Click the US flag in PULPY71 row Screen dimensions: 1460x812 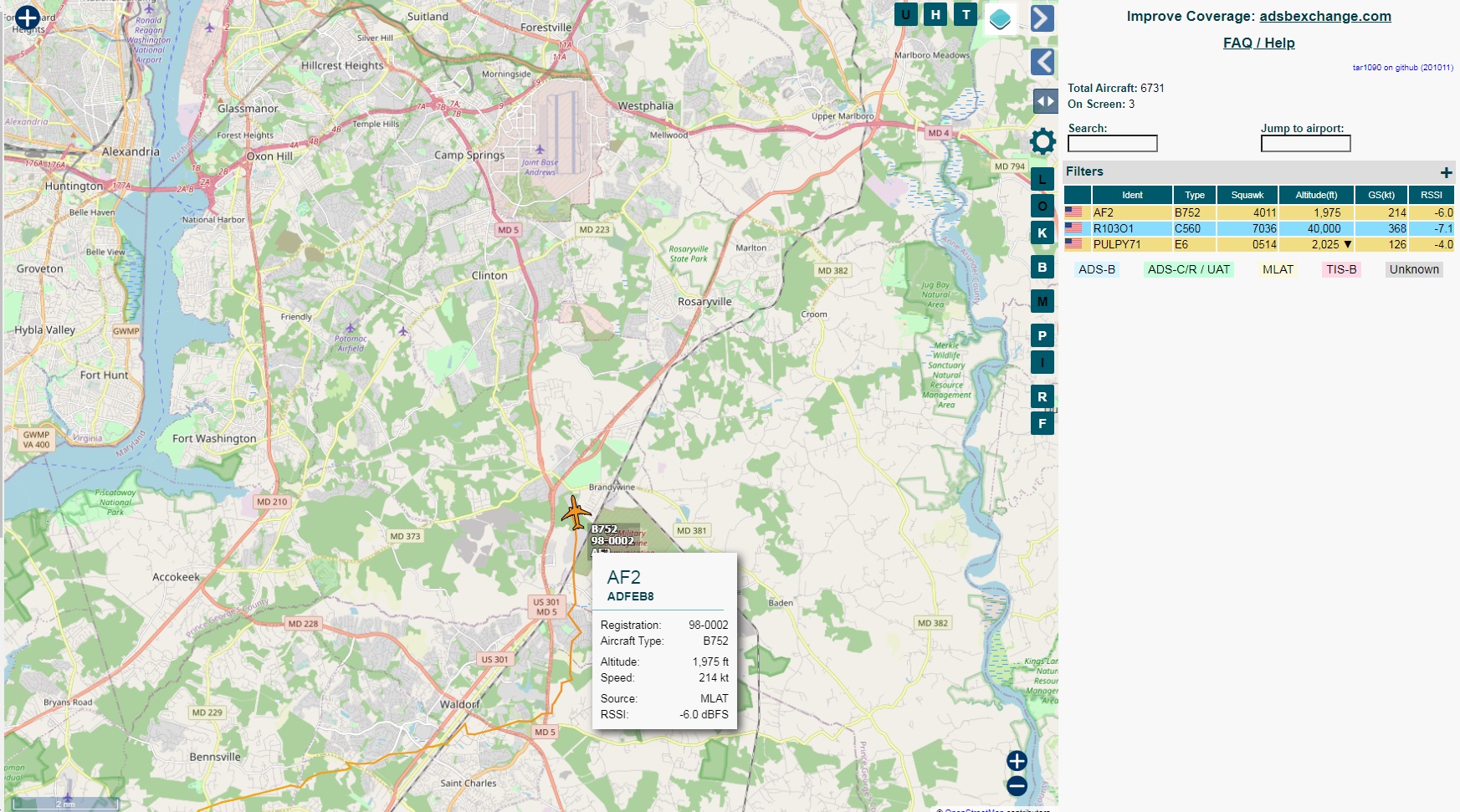[x=1073, y=243]
